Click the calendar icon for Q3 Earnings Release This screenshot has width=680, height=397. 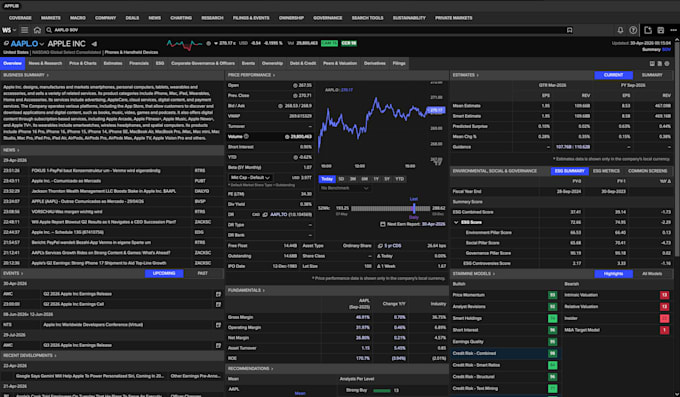pos(218,345)
